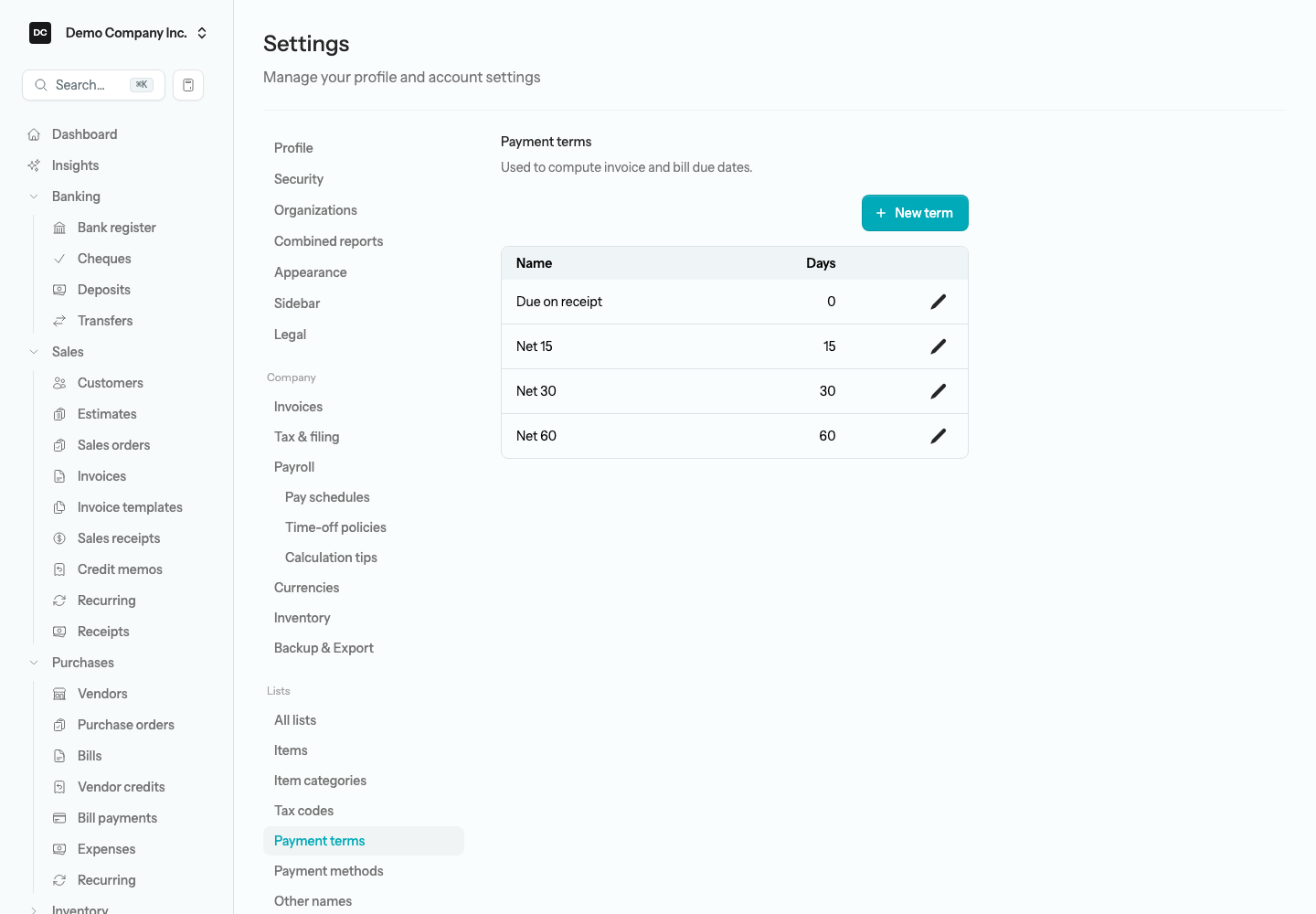The width and height of the screenshot is (1316, 914).
Task: Edit the Due on receipt term
Action: coord(939,302)
